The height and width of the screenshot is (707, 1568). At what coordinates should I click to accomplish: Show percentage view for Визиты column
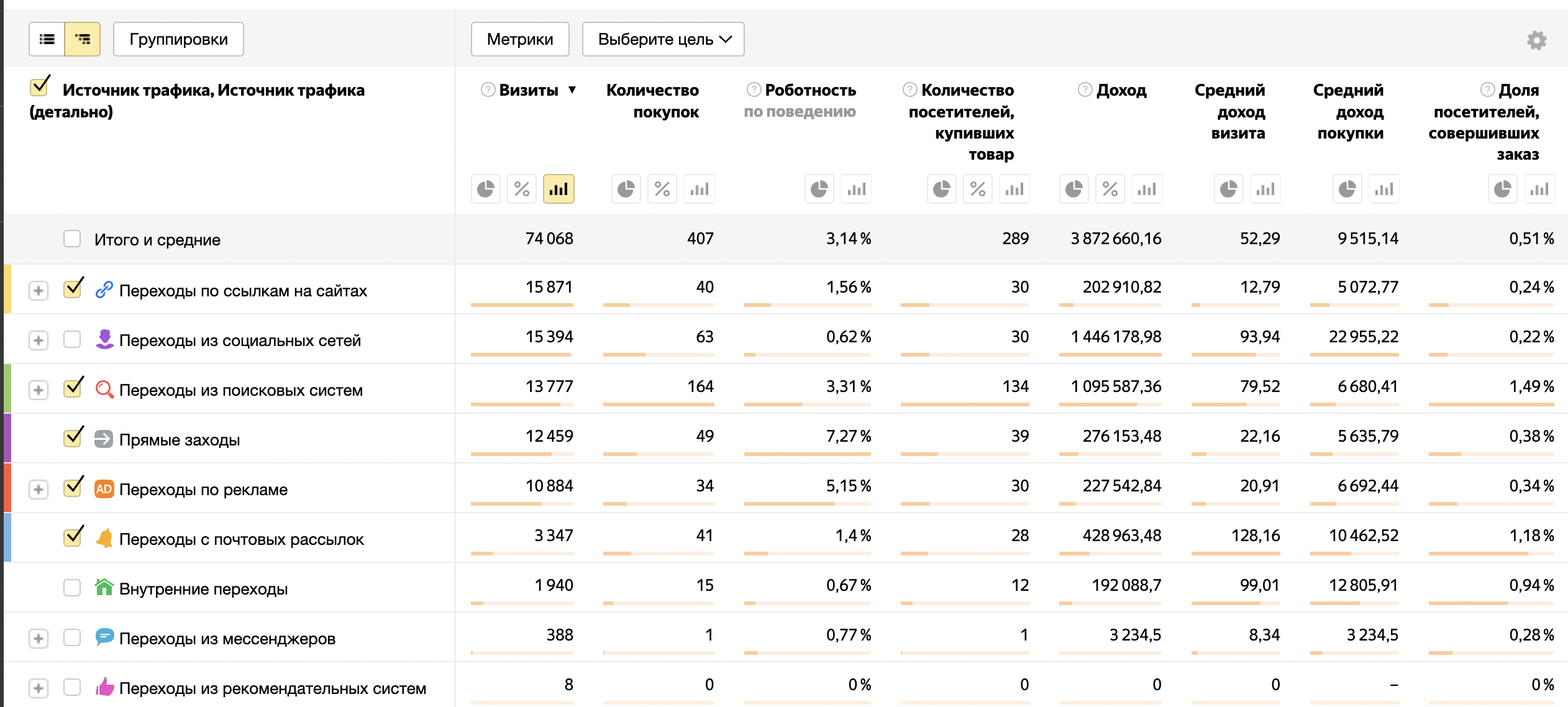point(522,189)
